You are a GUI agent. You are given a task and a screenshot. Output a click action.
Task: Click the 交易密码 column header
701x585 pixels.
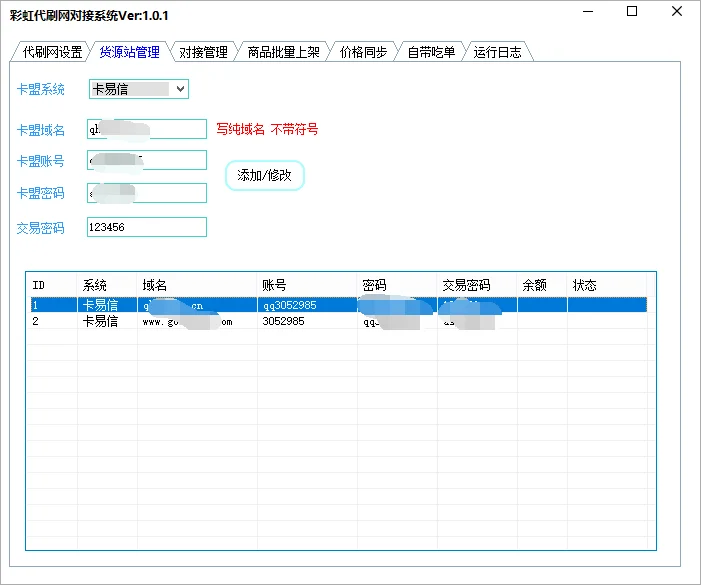477,285
